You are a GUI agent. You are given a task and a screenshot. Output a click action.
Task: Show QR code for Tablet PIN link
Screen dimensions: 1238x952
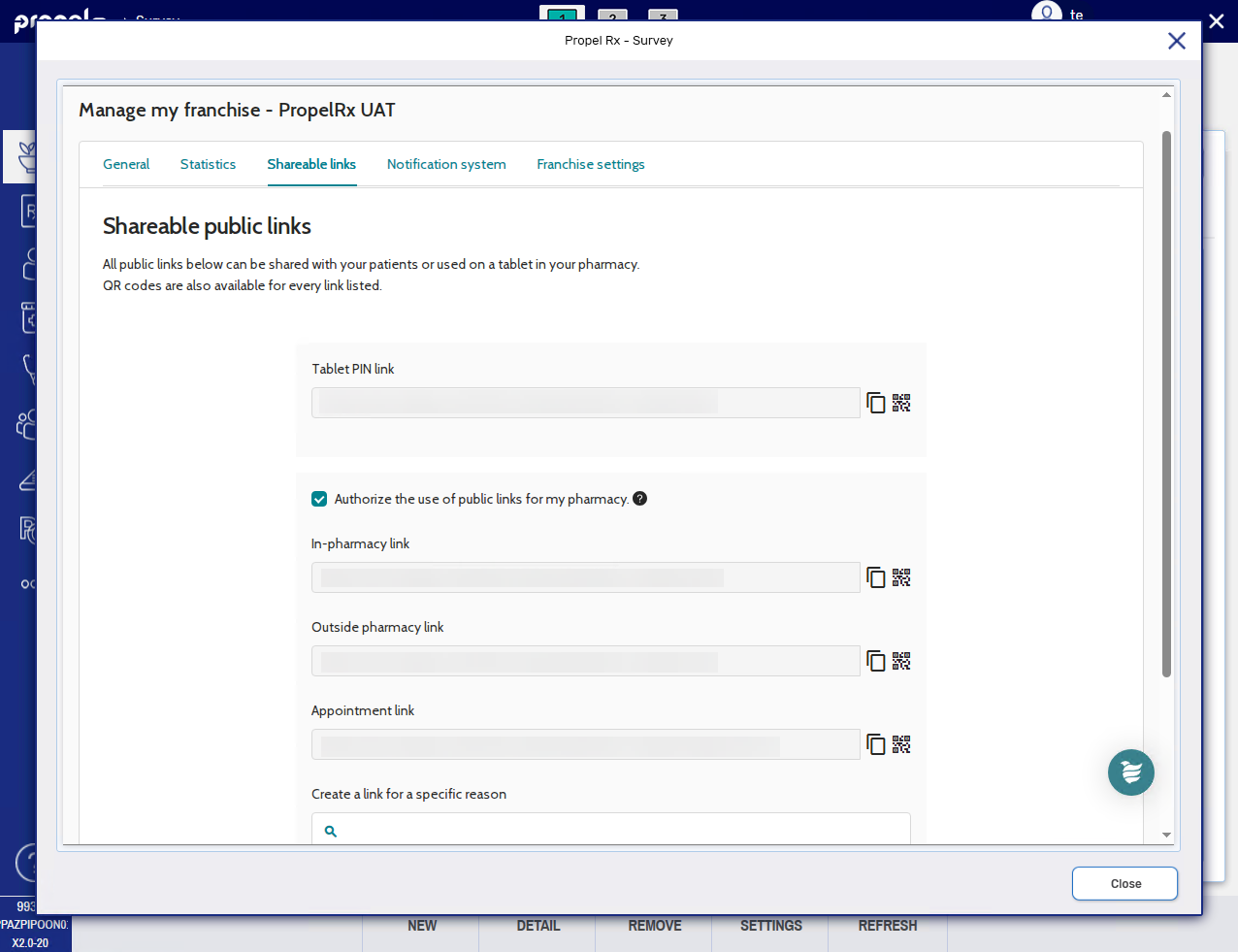click(901, 403)
